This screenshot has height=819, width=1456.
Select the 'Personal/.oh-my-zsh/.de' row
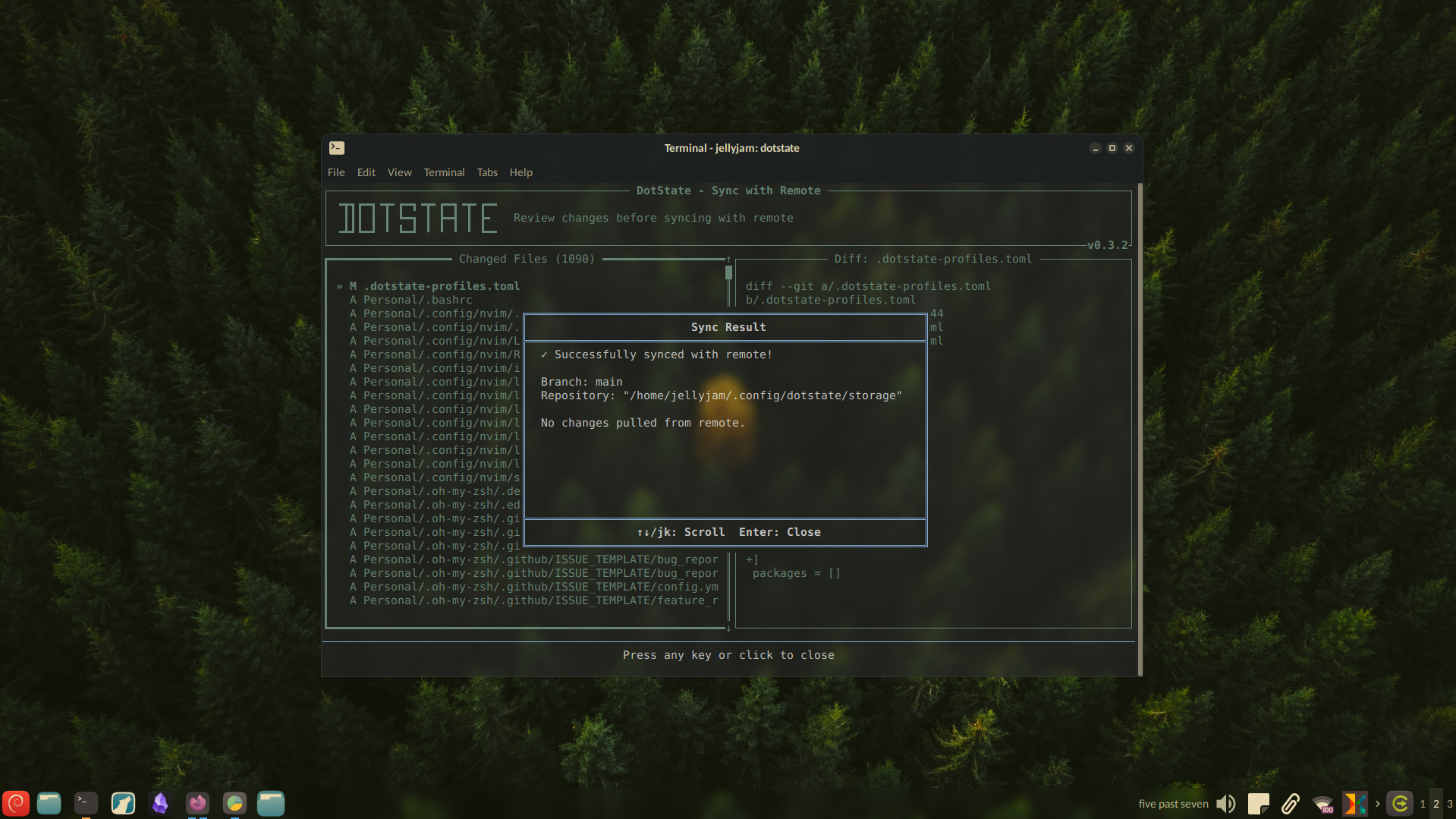tap(435, 491)
